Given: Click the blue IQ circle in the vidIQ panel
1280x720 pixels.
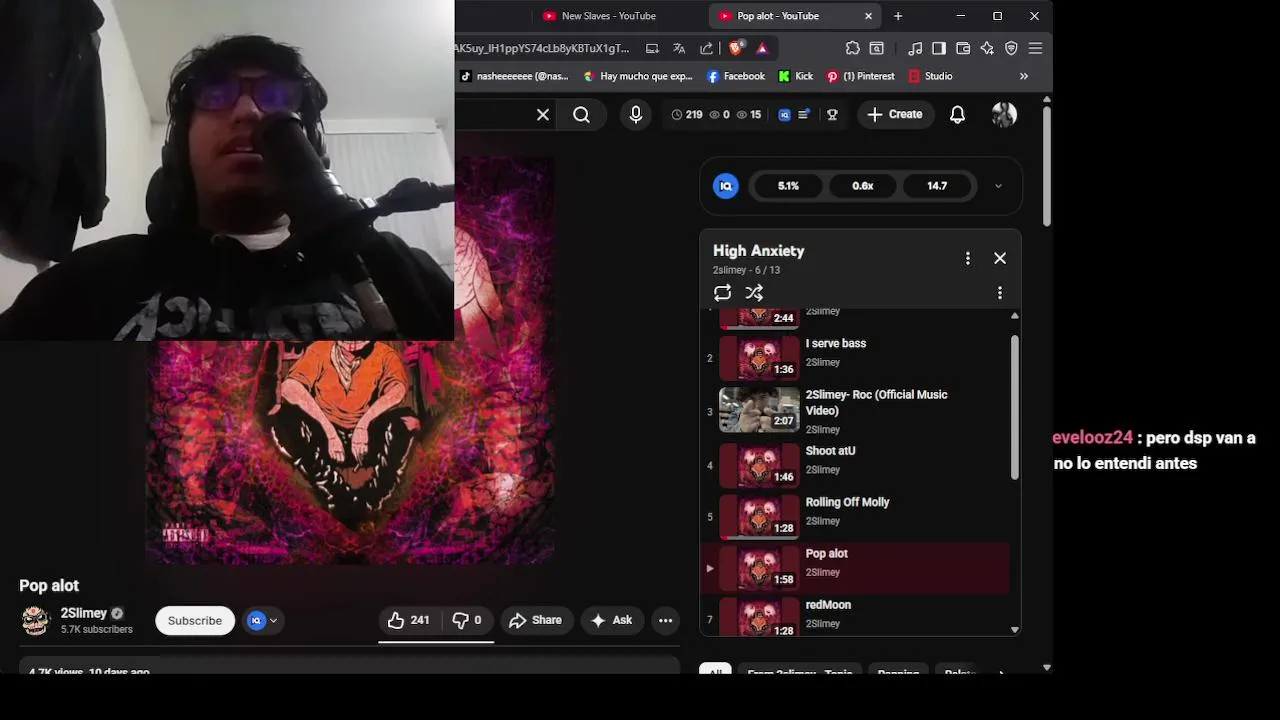Looking at the screenshot, I should point(726,186).
